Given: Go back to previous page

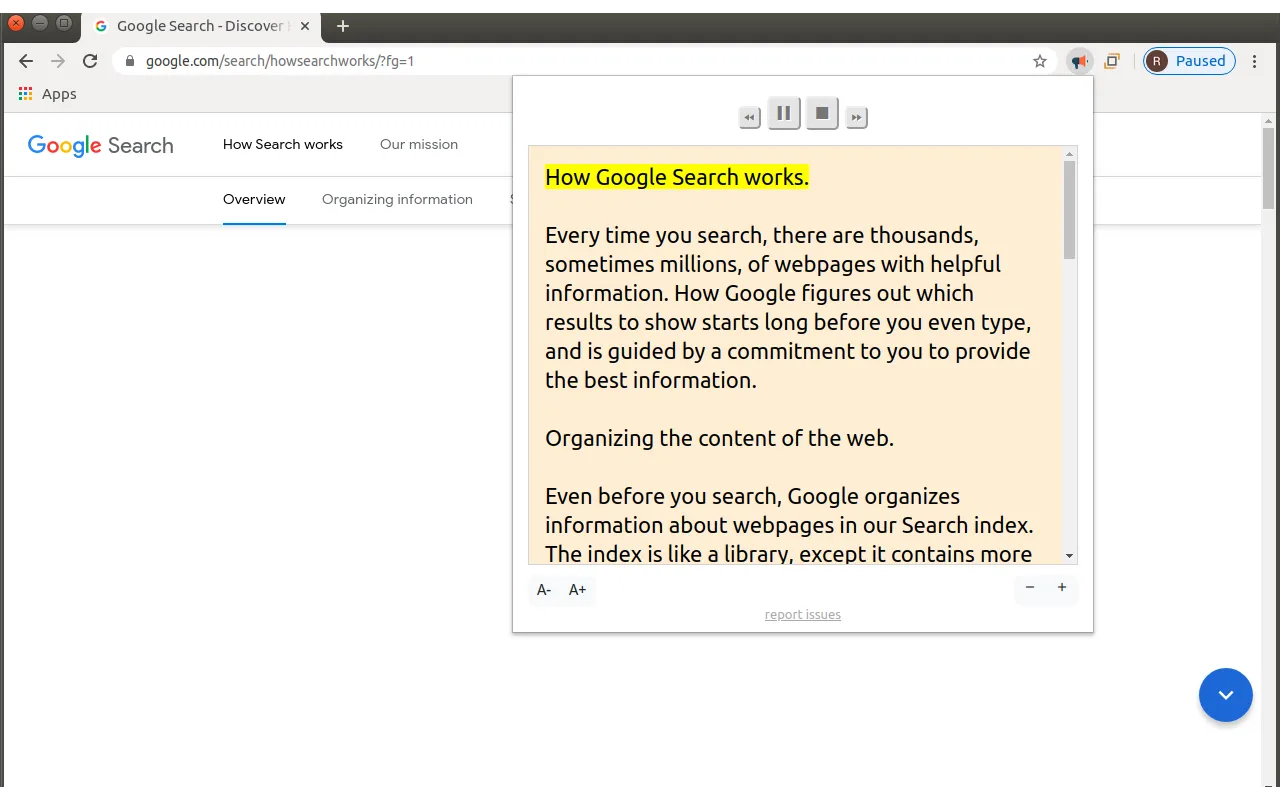Looking at the screenshot, I should (x=26, y=61).
